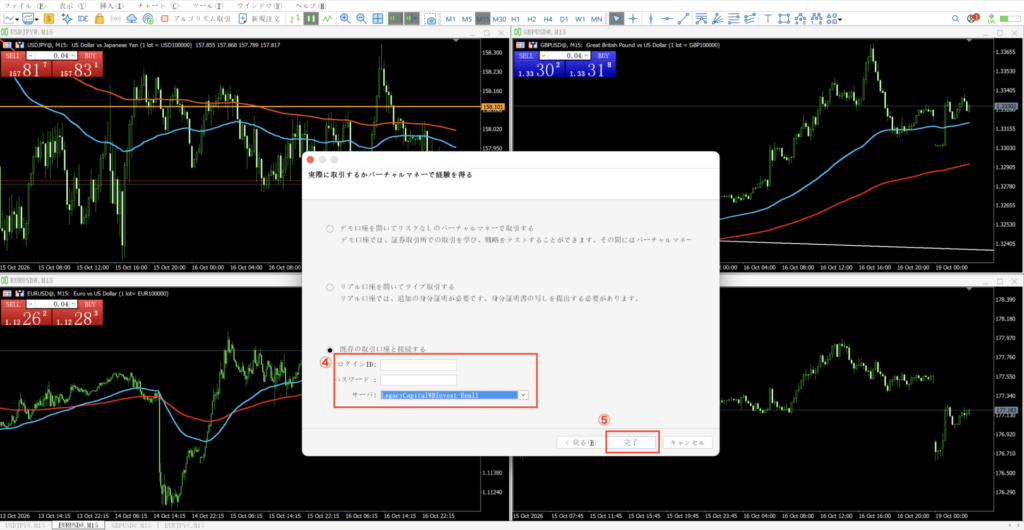1024x530 pixels.
Task: Select demo account radio option
Action: (x=330, y=228)
